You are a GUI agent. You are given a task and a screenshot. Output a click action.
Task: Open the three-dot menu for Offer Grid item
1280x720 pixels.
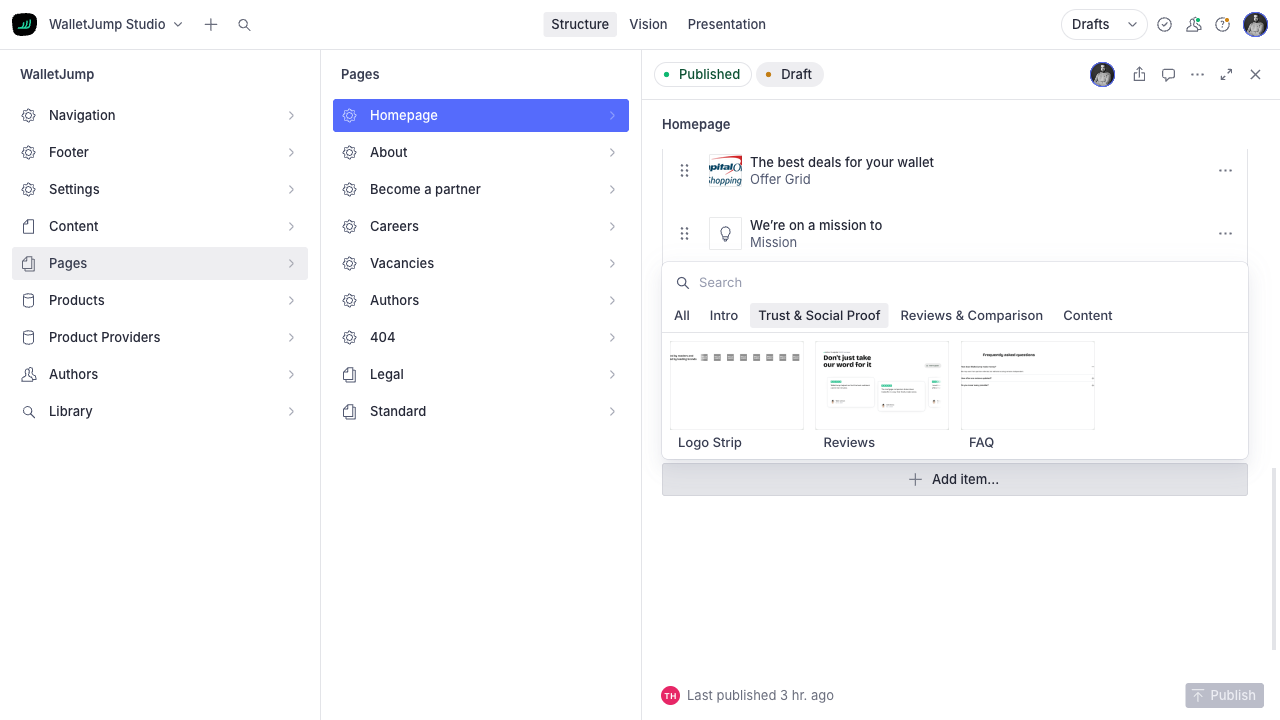pyautogui.click(x=1225, y=170)
